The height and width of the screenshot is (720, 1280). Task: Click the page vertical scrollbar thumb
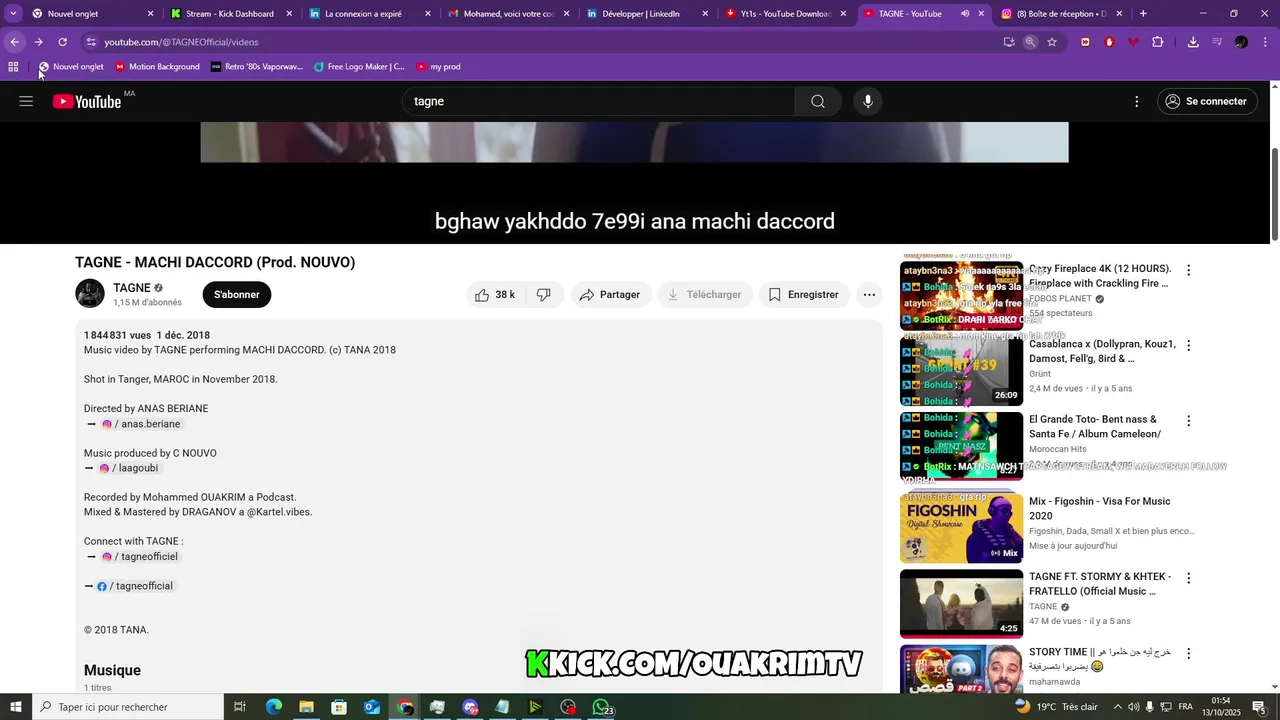(x=1274, y=195)
